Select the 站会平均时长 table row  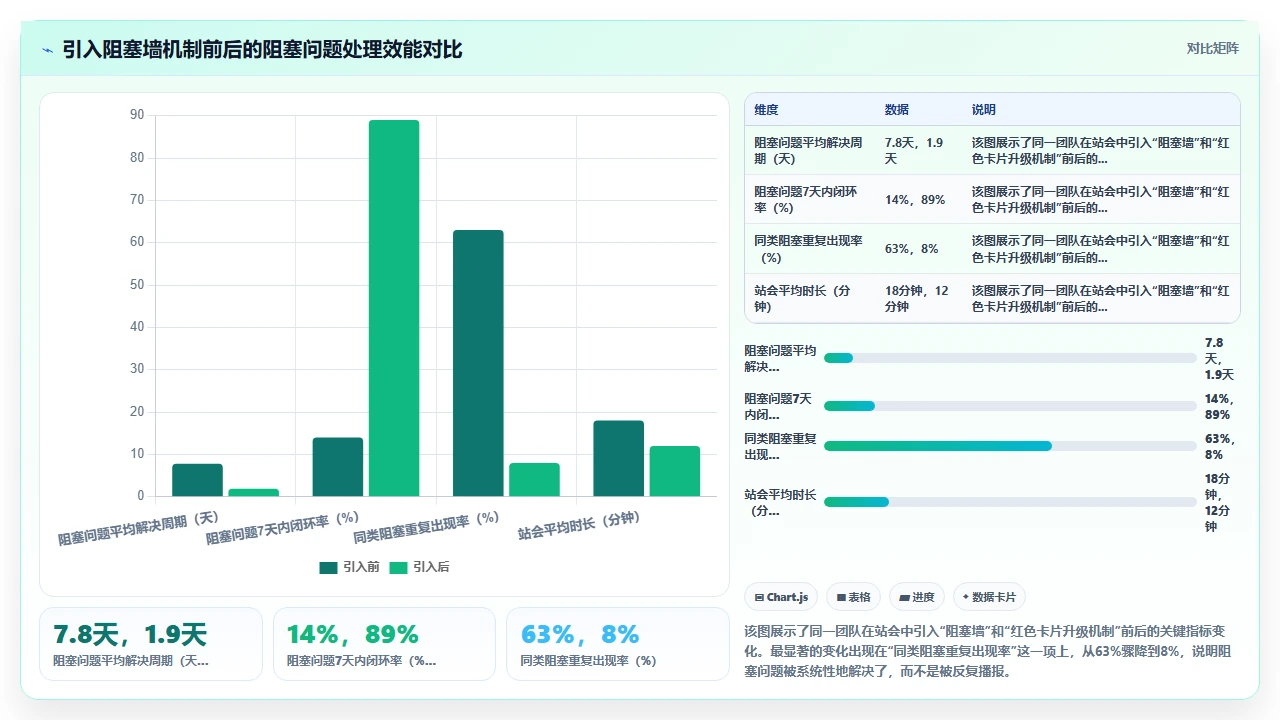[x=992, y=298]
